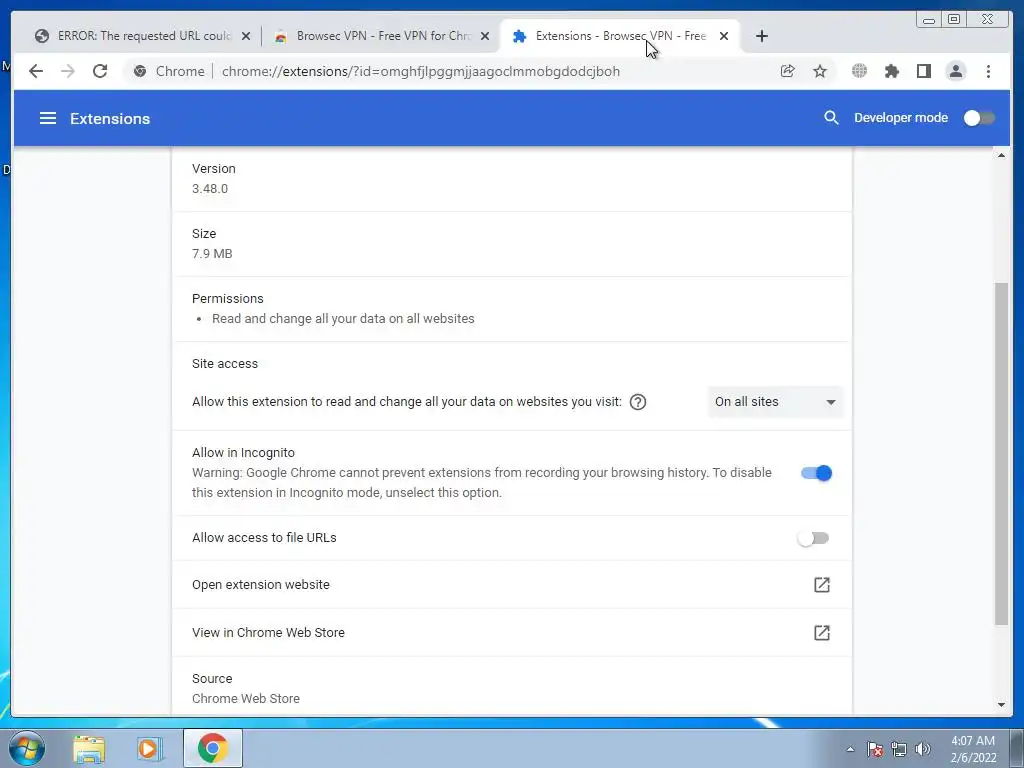The width and height of the screenshot is (1024, 768).
Task: Select the Extensions - Browsec VPN tab
Action: pos(620,36)
